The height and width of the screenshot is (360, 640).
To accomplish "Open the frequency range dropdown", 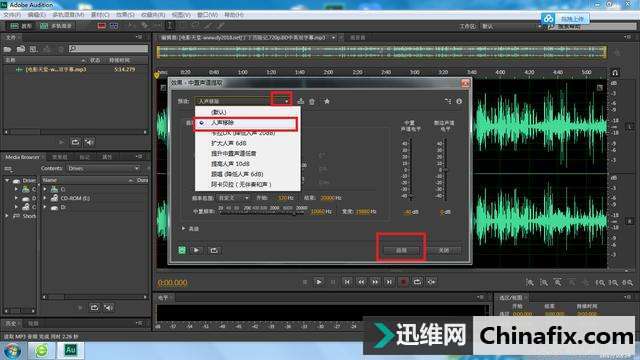I will [233, 198].
